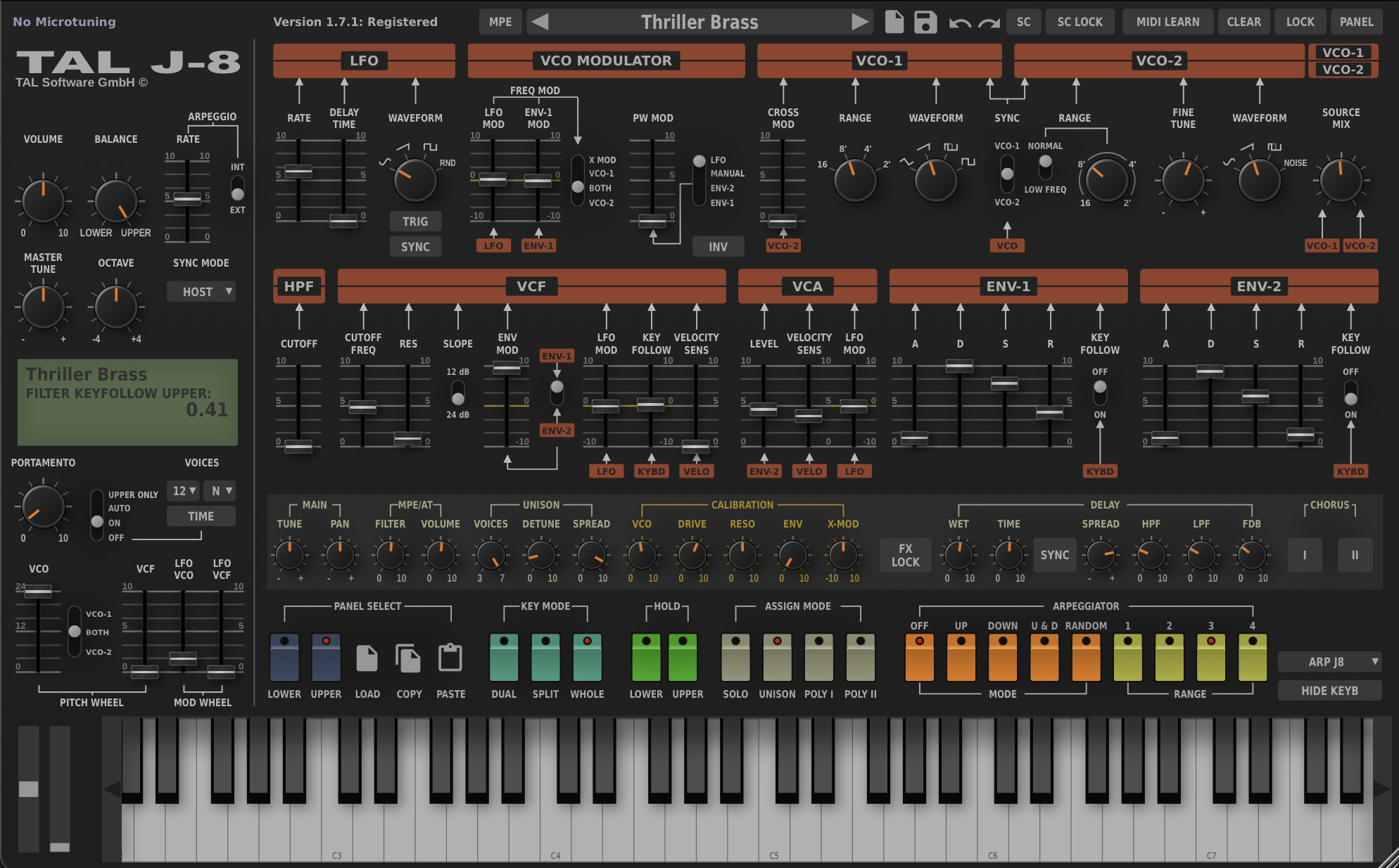Enable Chorus I
The height and width of the screenshot is (868, 1399).
coord(1304,554)
